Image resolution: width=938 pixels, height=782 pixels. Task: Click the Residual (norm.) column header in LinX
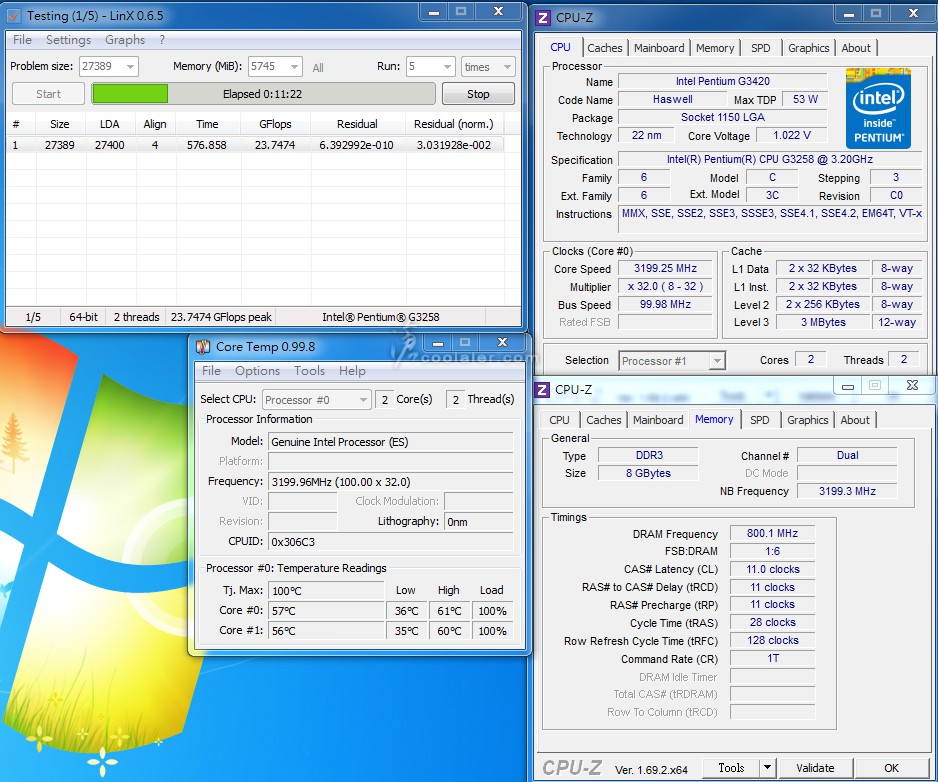[x=453, y=124]
